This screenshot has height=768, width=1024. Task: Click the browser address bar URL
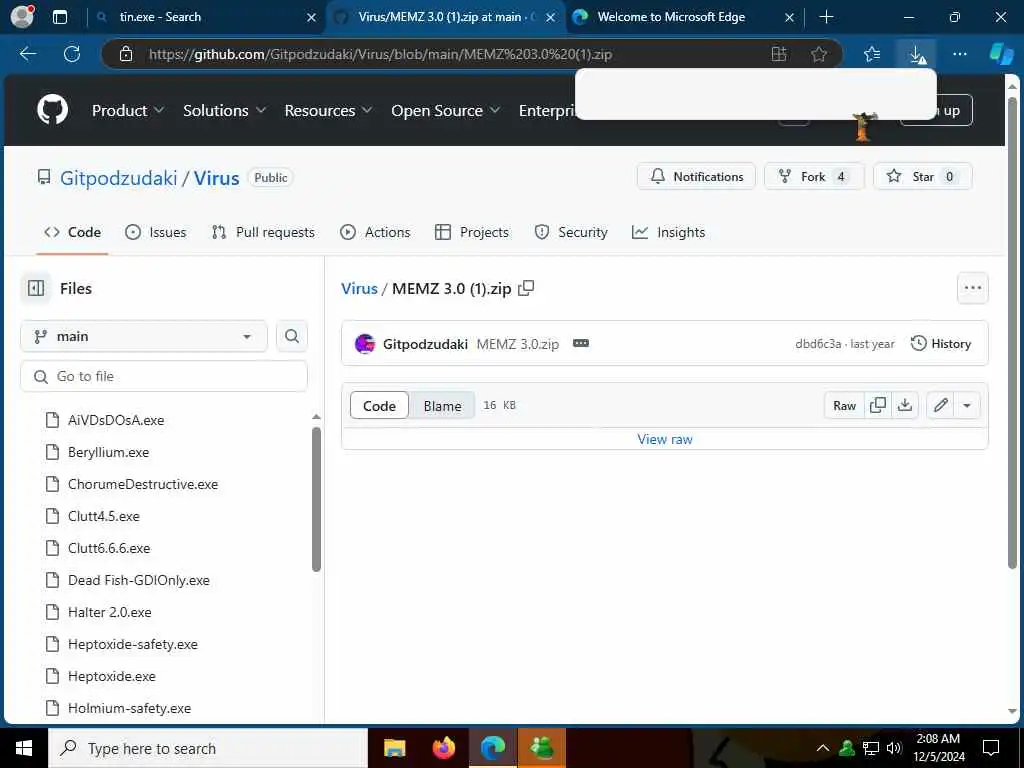click(x=380, y=54)
